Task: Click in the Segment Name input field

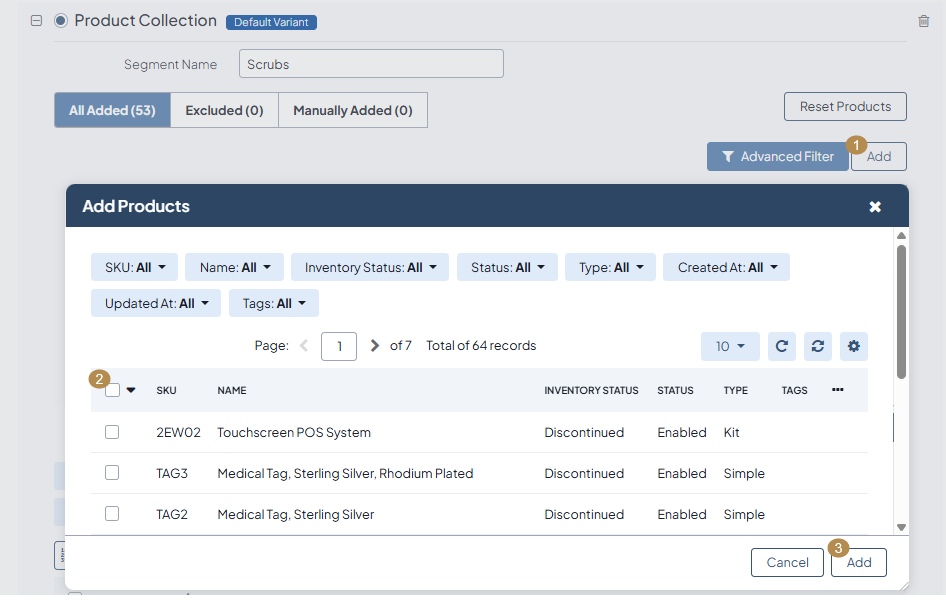Action: (371, 64)
